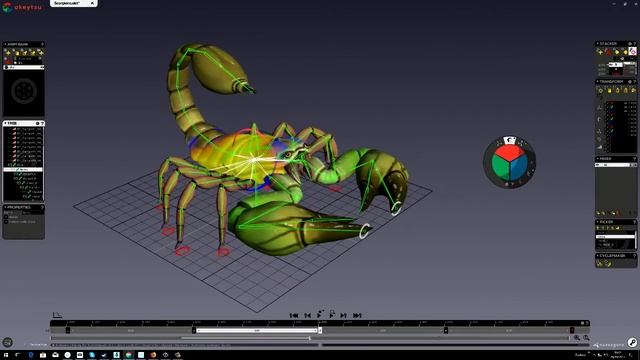
Task: Click the red-marked second icon in the Stacker toolbar
Action: 608,51
